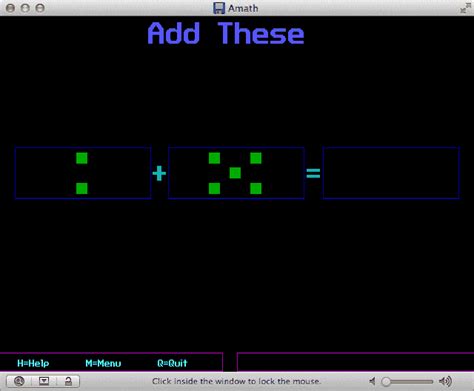The height and width of the screenshot is (391, 474).
Task: Select M=Menu option
Action: 103,363
